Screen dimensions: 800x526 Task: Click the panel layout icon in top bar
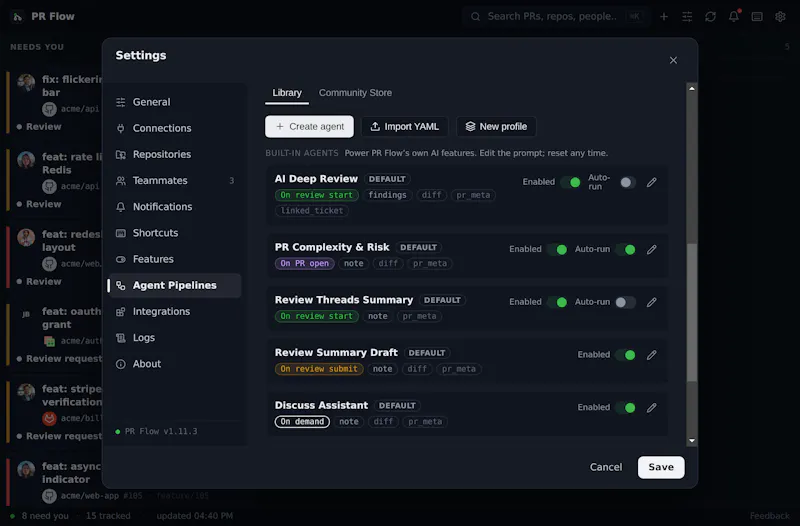coord(757,16)
